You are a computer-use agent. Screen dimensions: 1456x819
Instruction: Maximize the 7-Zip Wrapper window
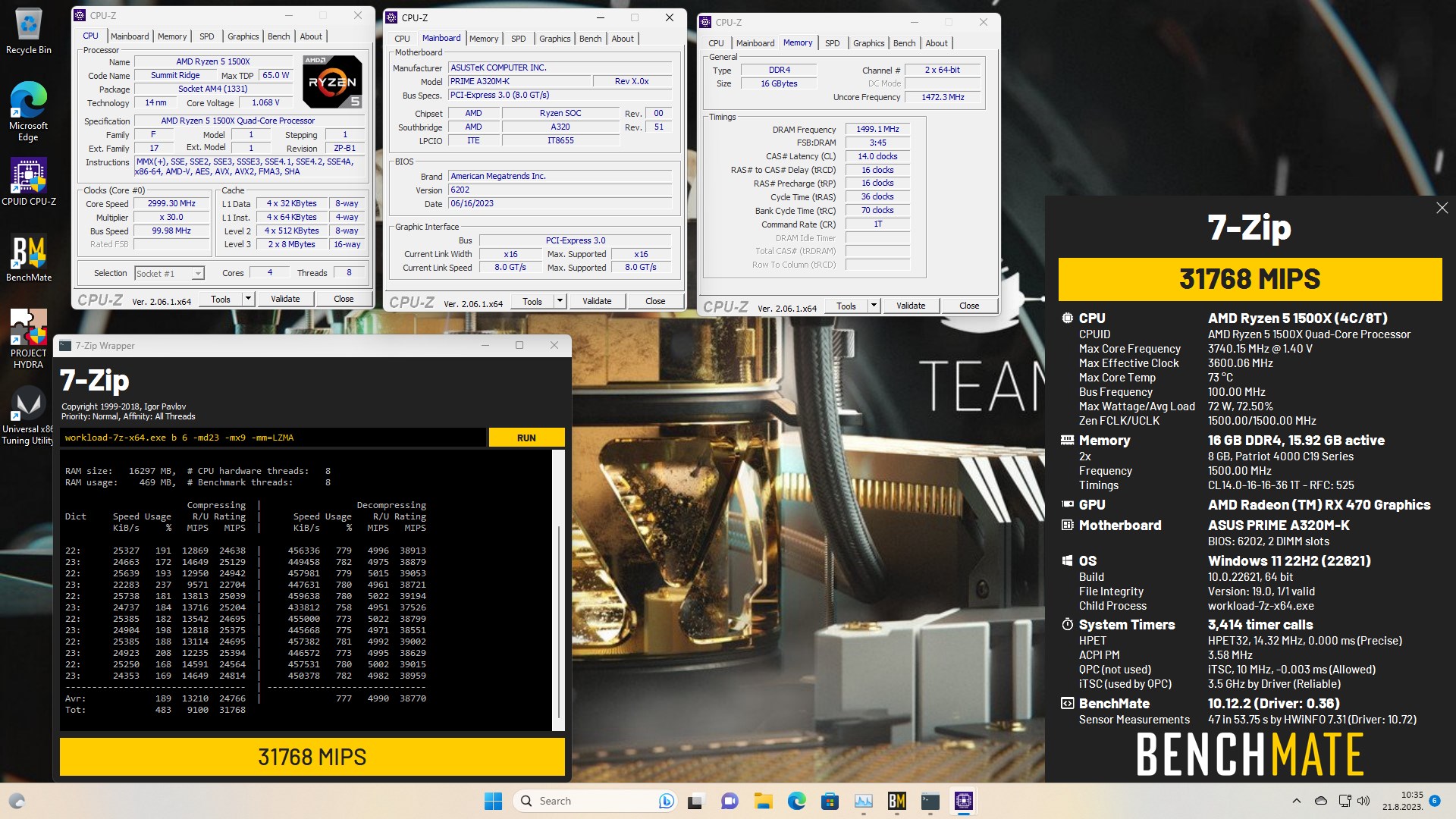click(x=519, y=345)
